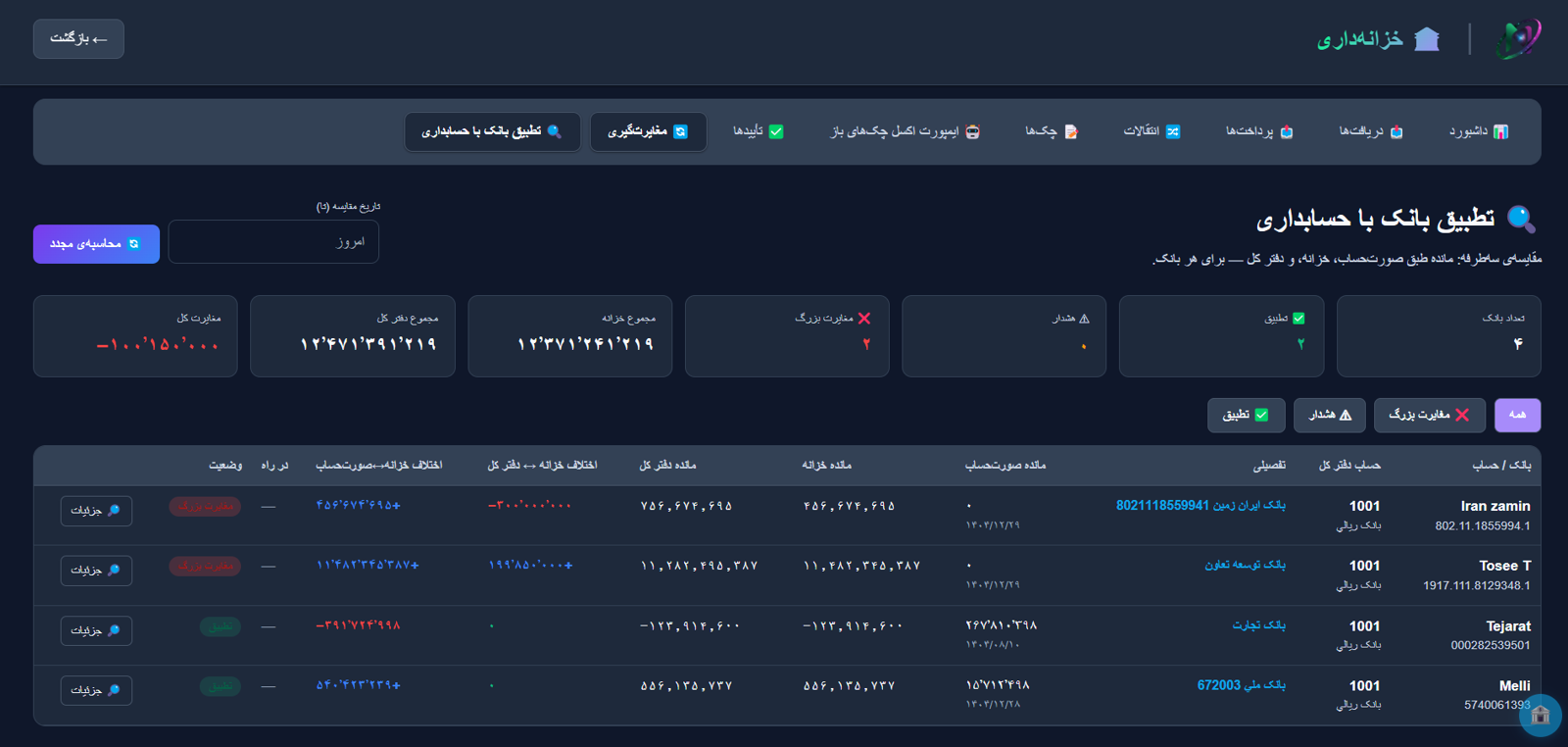Go to the انتقالات tab
The width and height of the screenshot is (1568, 747).
1151,131
